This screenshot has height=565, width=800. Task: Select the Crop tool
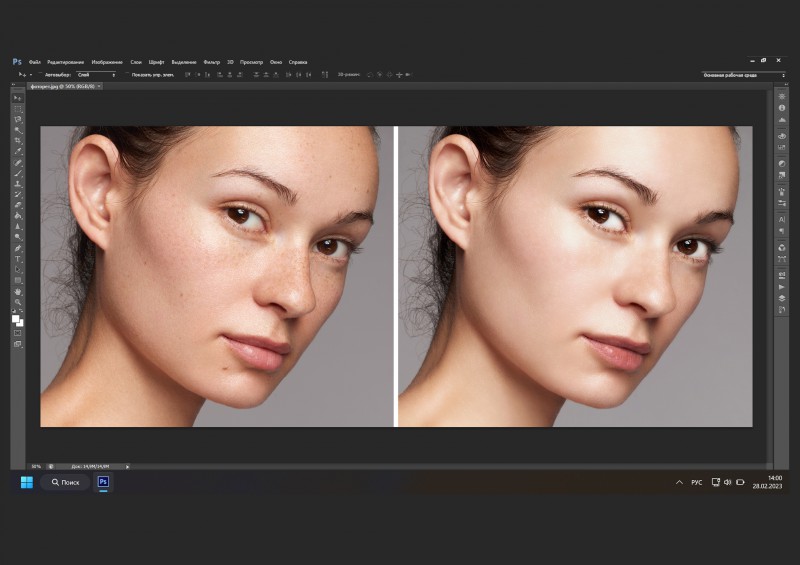point(18,141)
